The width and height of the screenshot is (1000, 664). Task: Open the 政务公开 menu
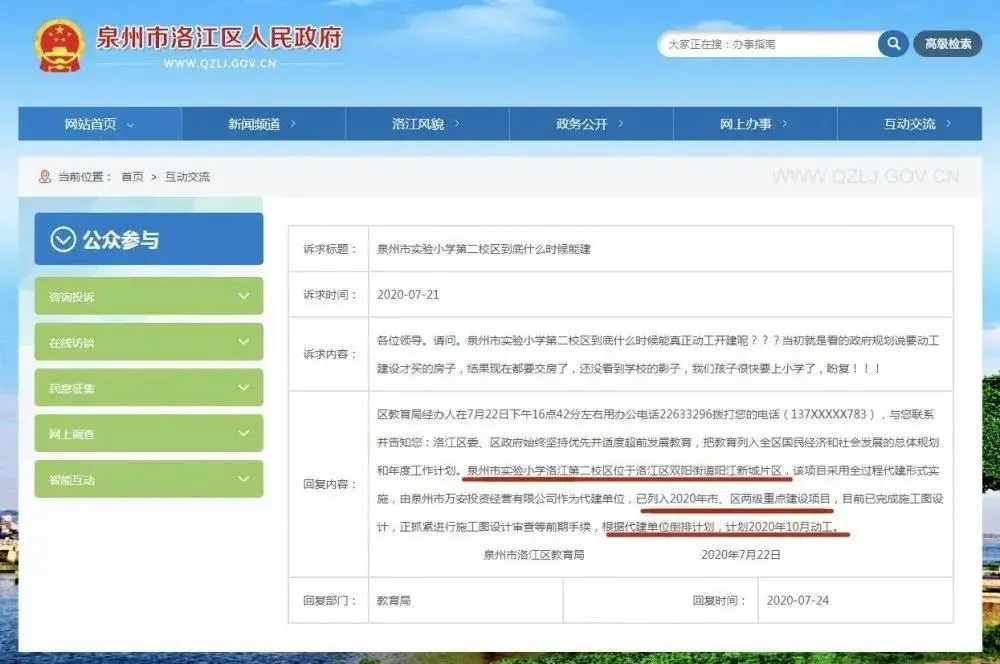point(590,124)
